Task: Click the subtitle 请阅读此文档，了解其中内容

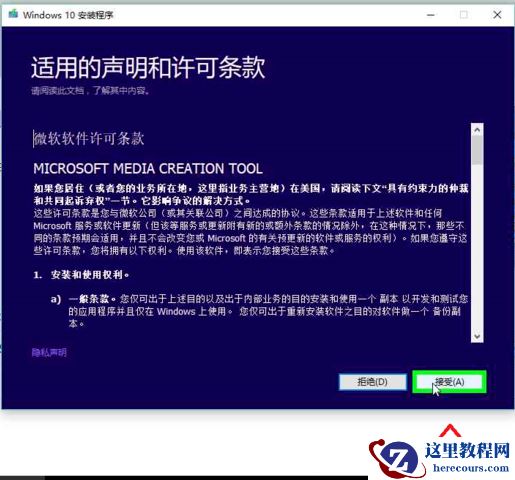Action: click(x=91, y=91)
